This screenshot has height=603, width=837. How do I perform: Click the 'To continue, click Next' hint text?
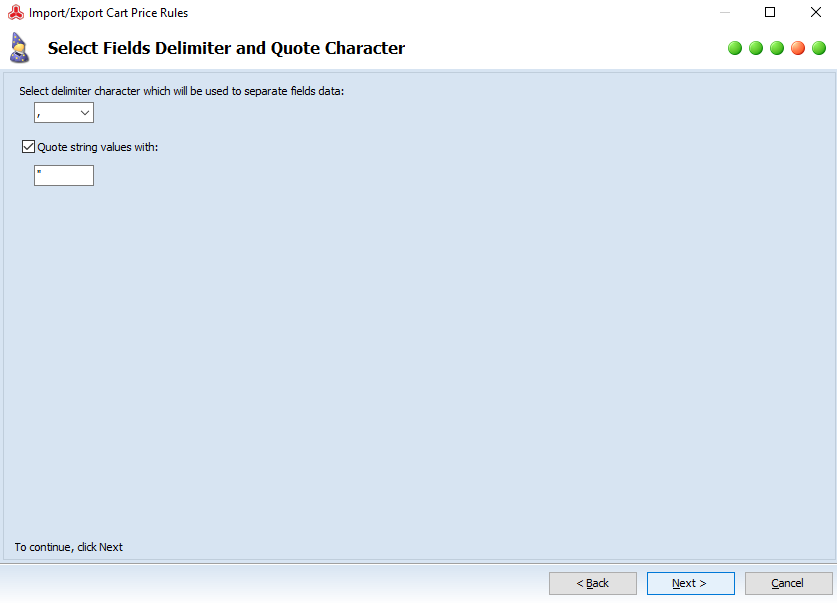click(x=69, y=547)
